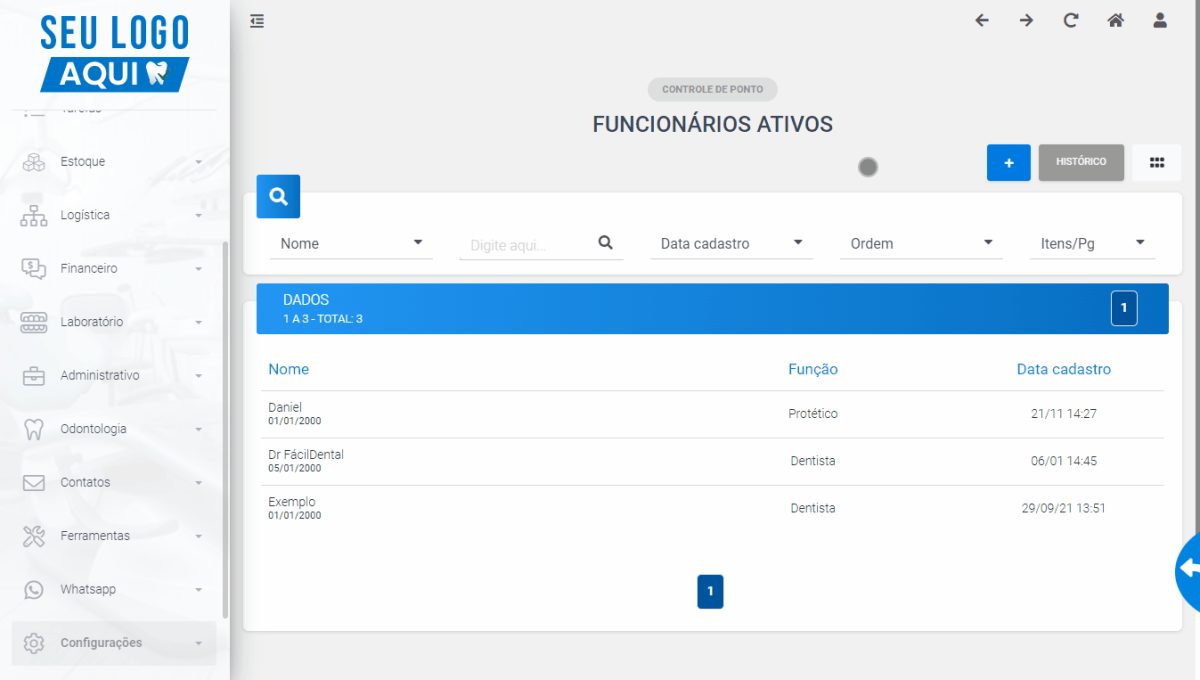Viewport: 1200px width, 680px height.
Task: Sort by the Função column header
Action: tap(813, 369)
